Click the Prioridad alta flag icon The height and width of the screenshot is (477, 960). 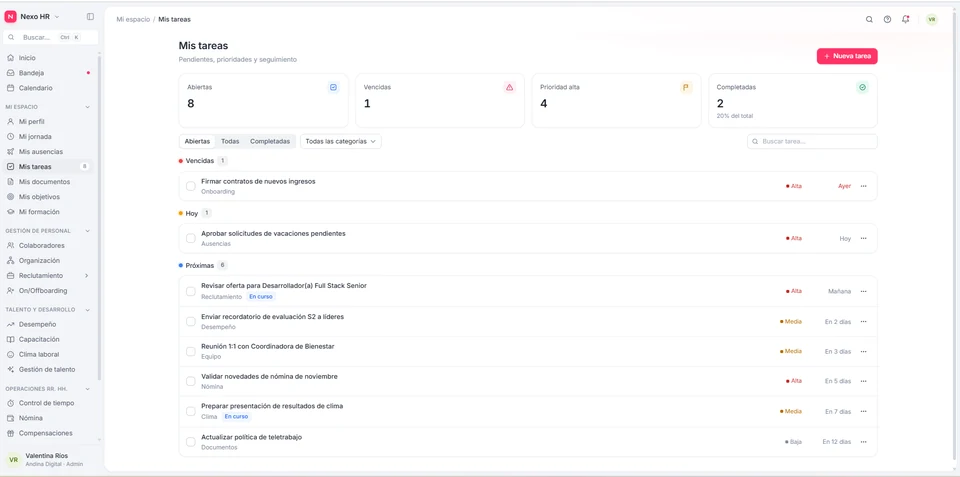[686, 88]
